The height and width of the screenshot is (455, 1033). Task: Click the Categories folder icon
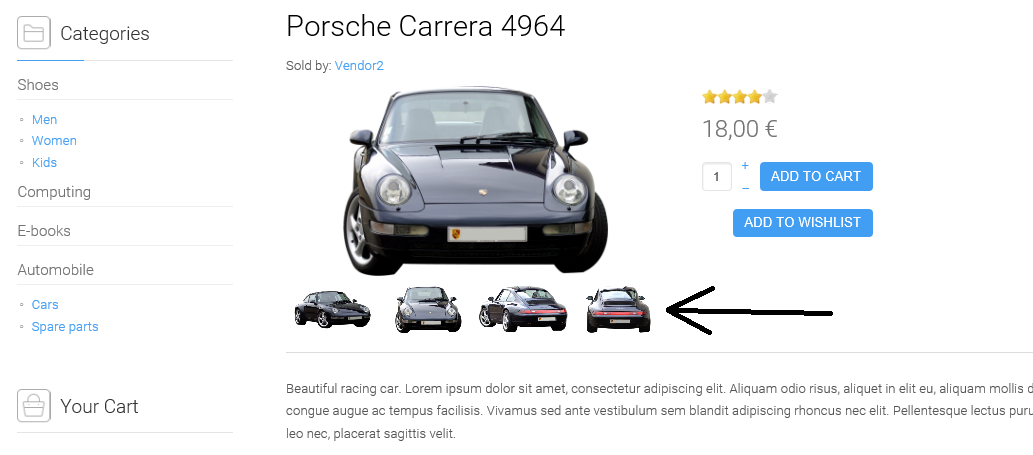click(x=34, y=33)
